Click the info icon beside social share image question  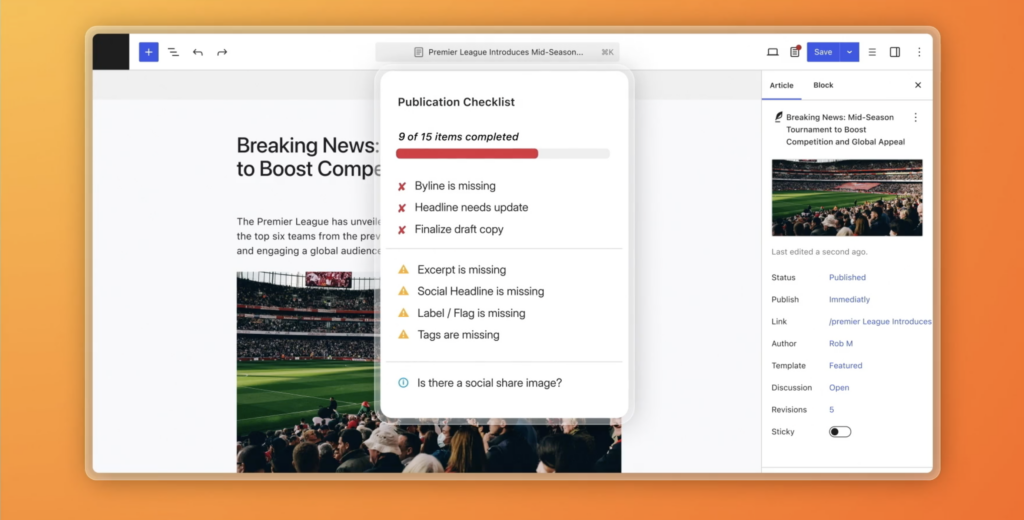point(403,383)
